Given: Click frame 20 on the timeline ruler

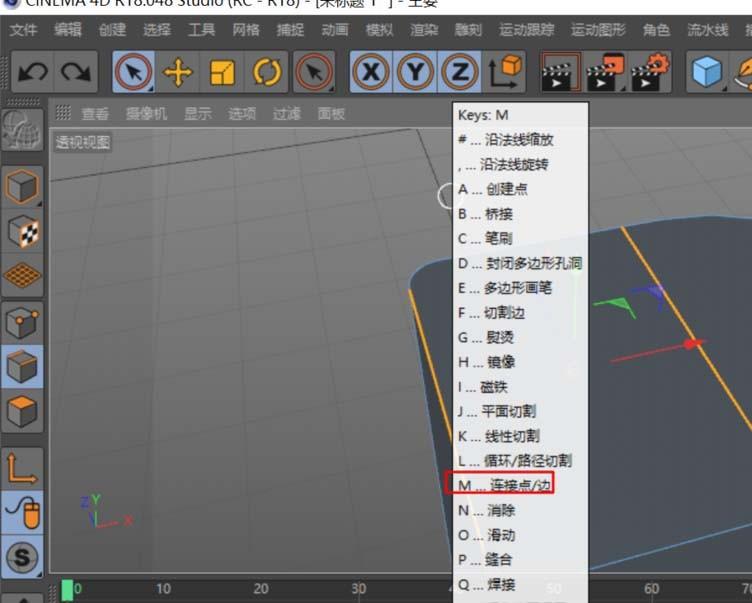Looking at the screenshot, I should pos(261,589).
